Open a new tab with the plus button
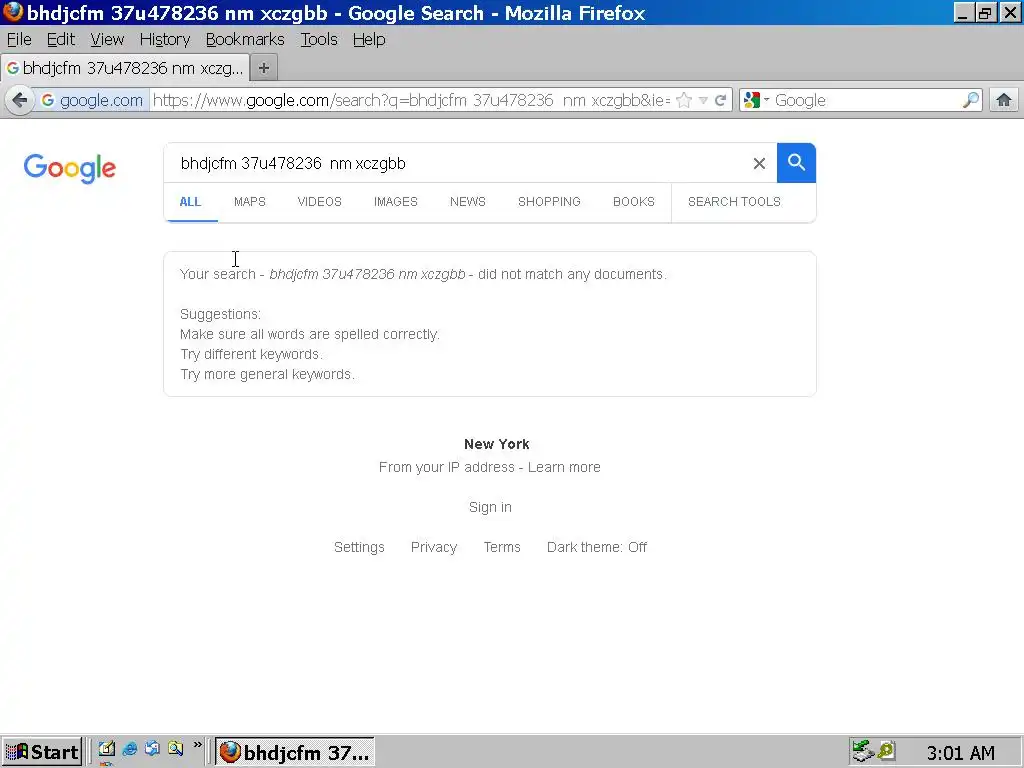This screenshot has height=768, width=1024. coord(264,68)
